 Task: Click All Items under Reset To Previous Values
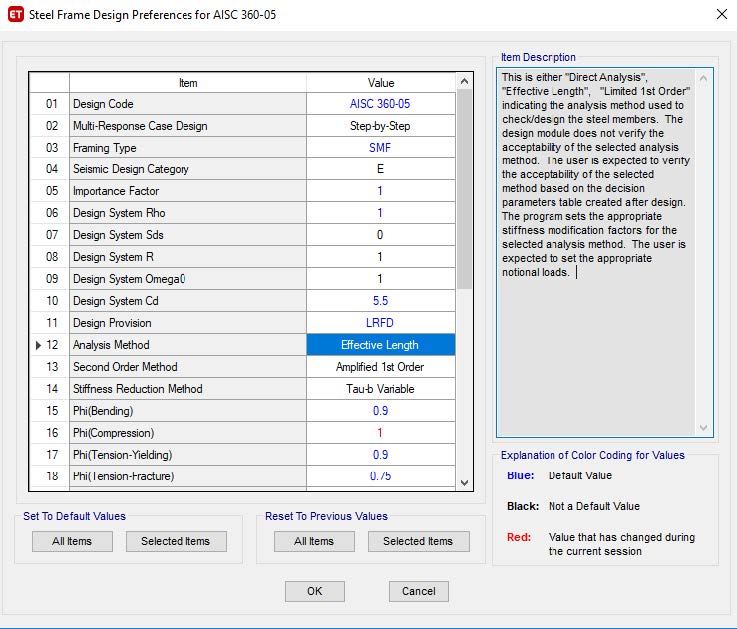click(314, 541)
